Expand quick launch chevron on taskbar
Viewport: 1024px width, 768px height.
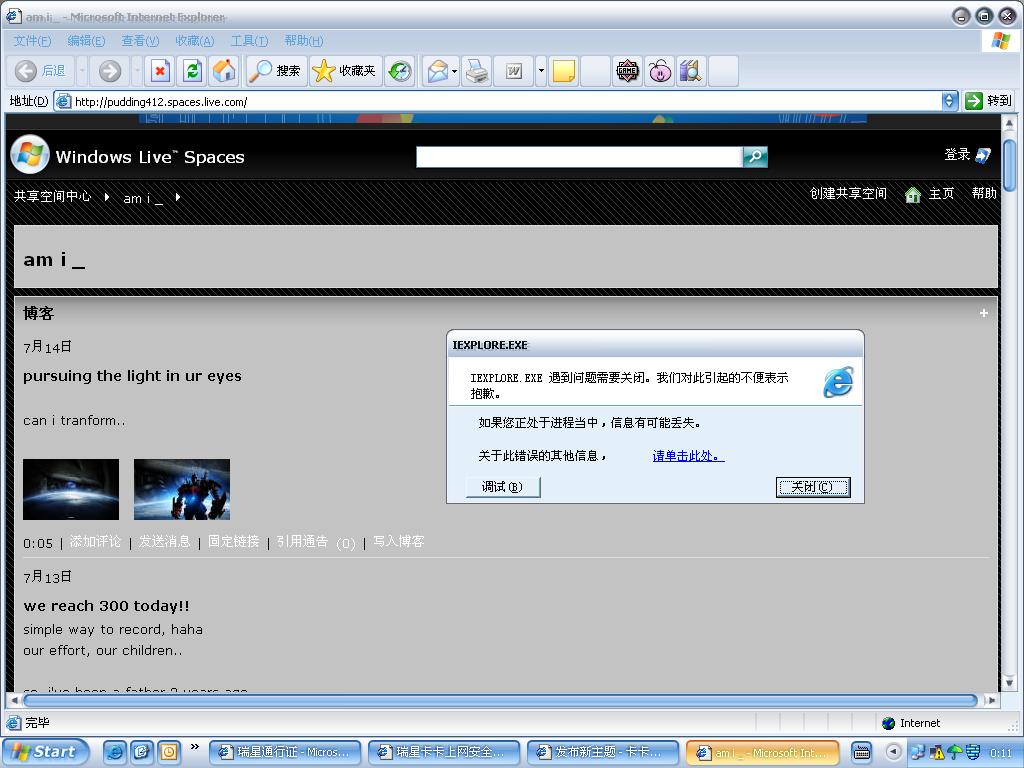tap(195, 746)
